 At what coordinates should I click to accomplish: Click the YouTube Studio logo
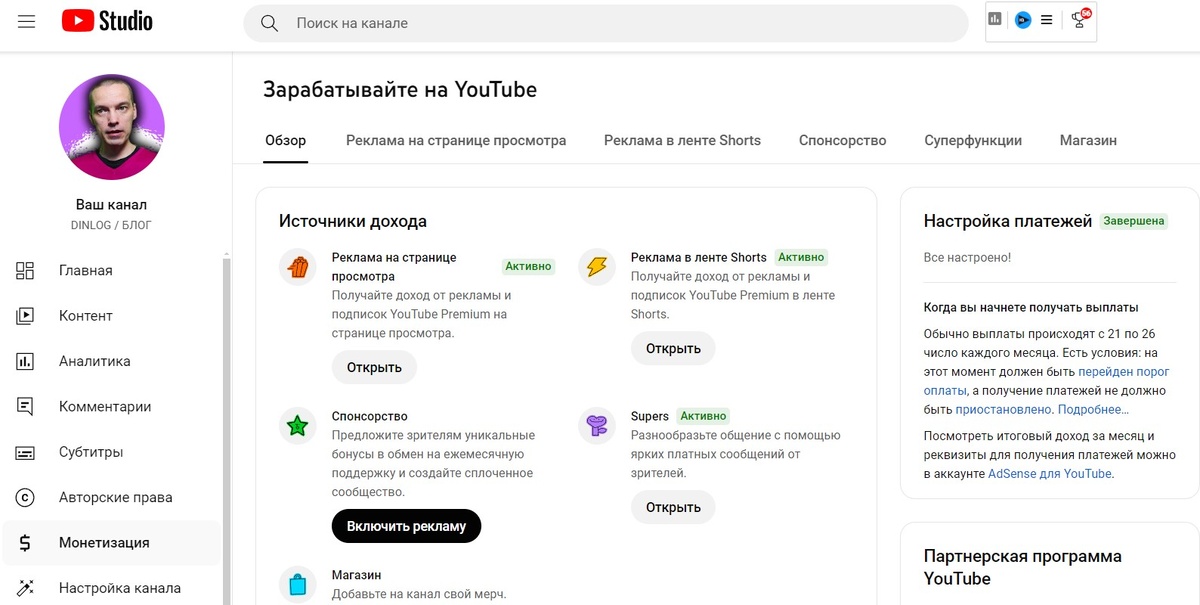pyautogui.click(x=107, y=21)
